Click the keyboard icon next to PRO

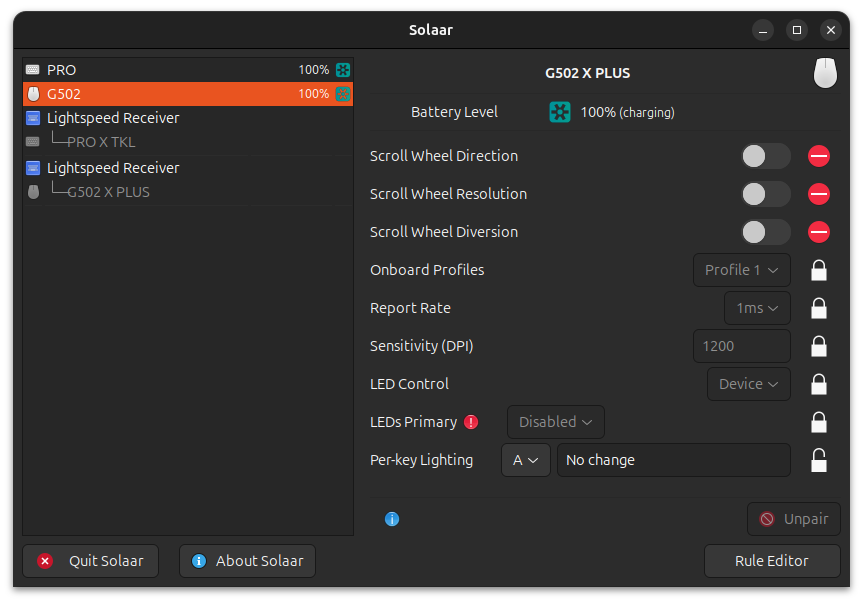point(33,70)
